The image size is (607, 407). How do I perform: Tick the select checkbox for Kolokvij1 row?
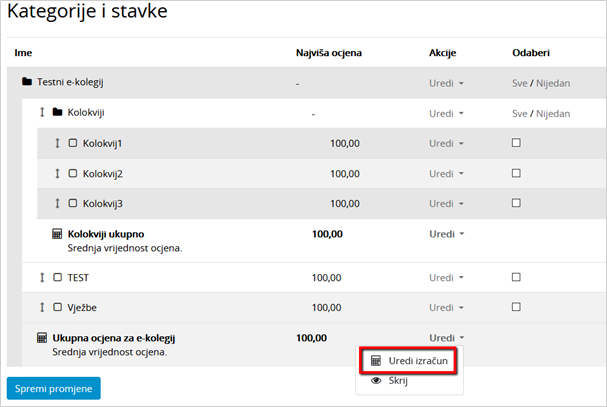pos(516,143)
